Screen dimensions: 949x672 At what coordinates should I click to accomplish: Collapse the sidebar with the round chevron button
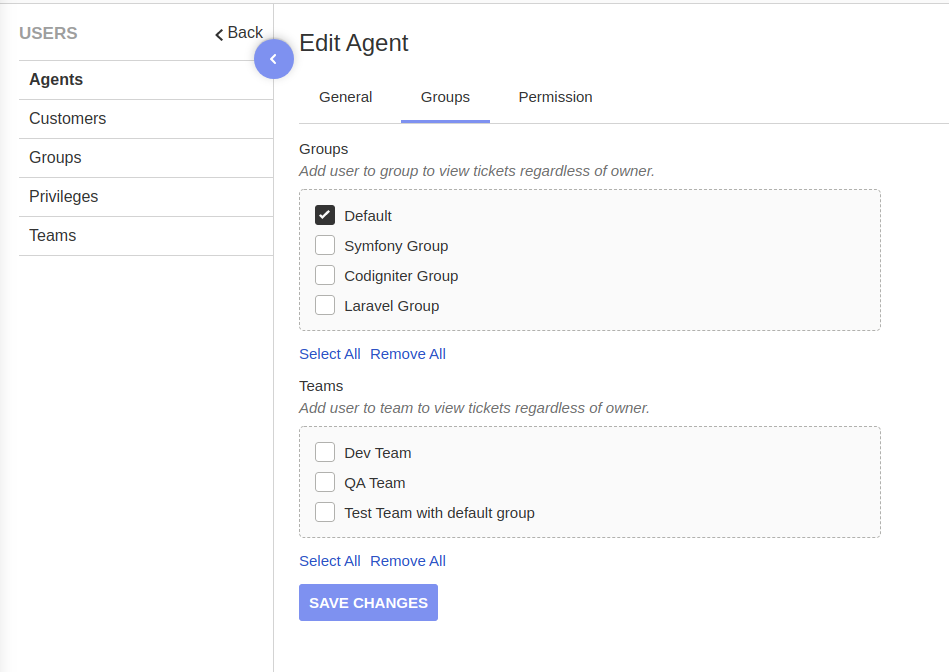click(274, 59)
